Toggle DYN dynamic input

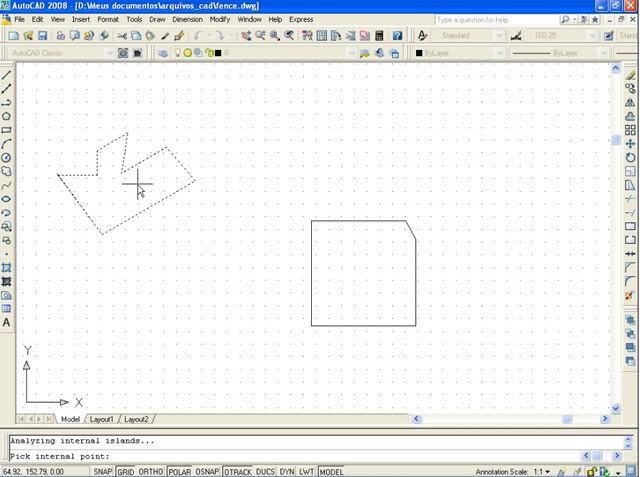coord(287,472)
